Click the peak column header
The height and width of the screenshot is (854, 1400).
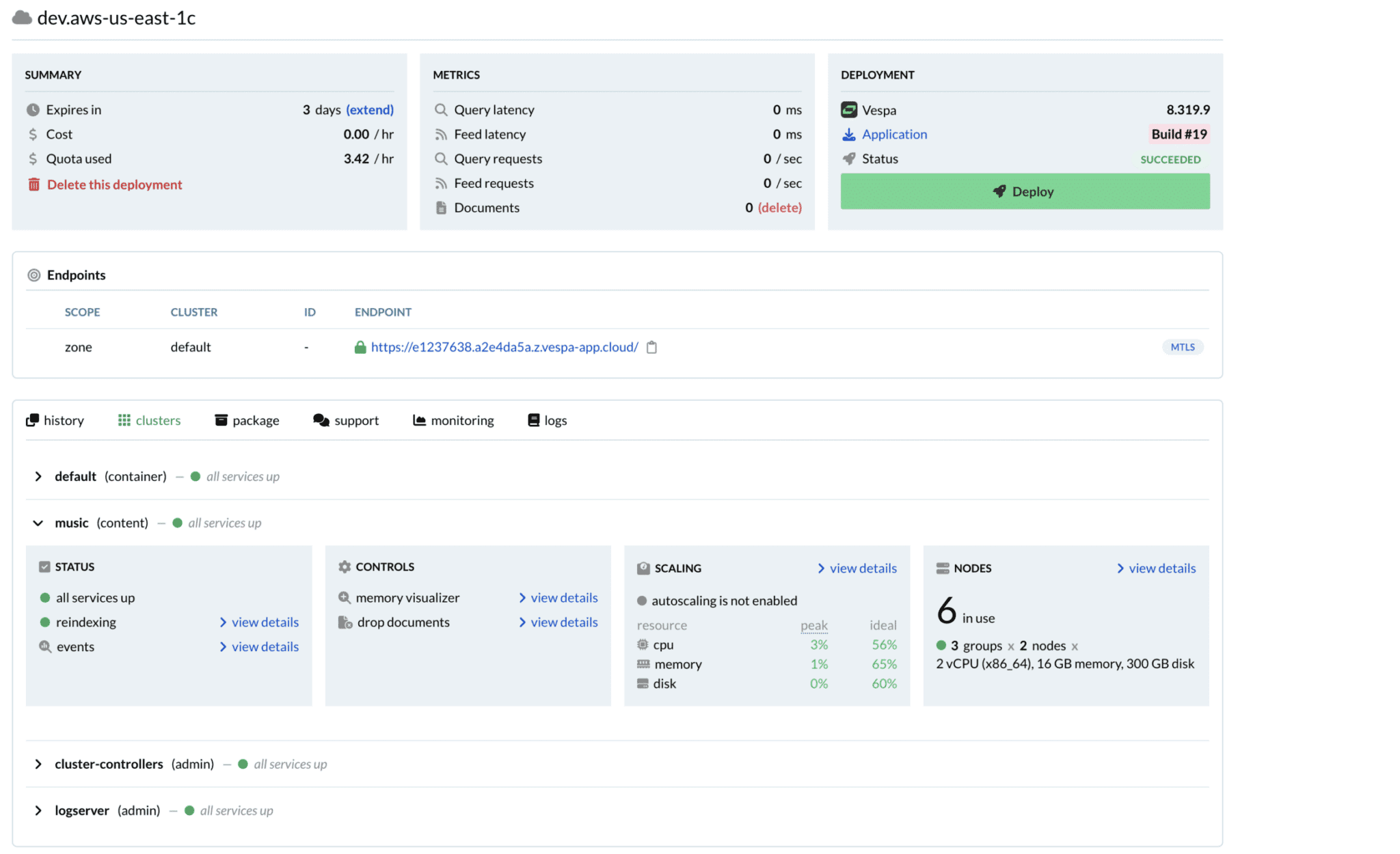(x=814, y=625)
